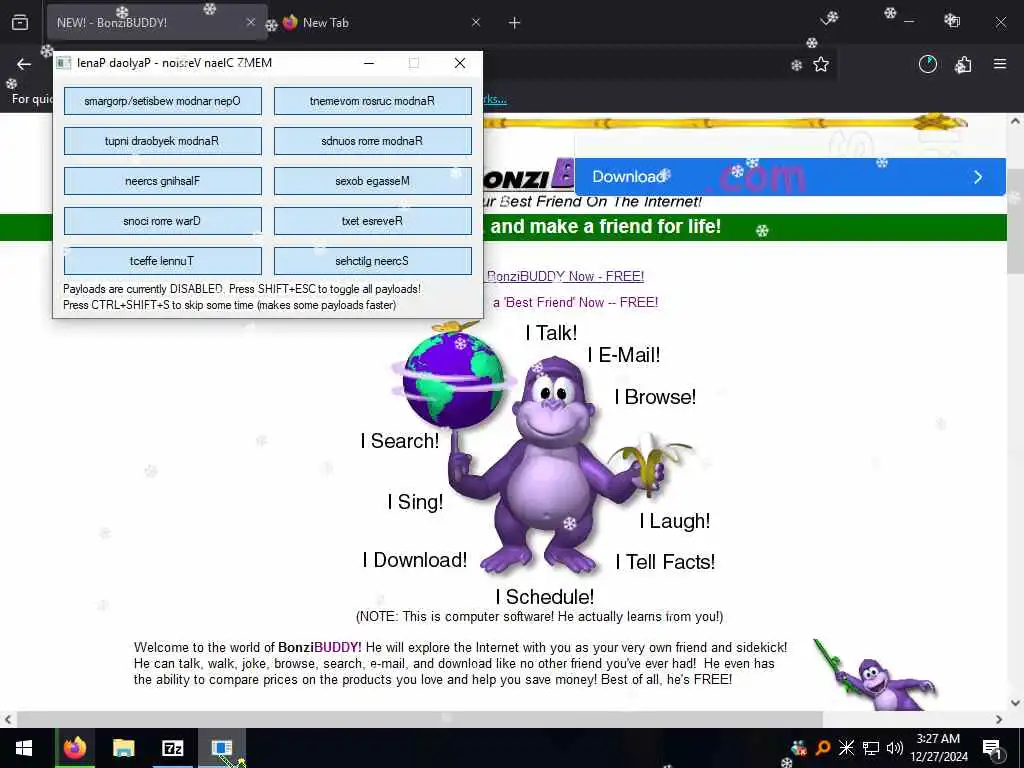Click the 'I E-Mail!' text

coord(624,355)
